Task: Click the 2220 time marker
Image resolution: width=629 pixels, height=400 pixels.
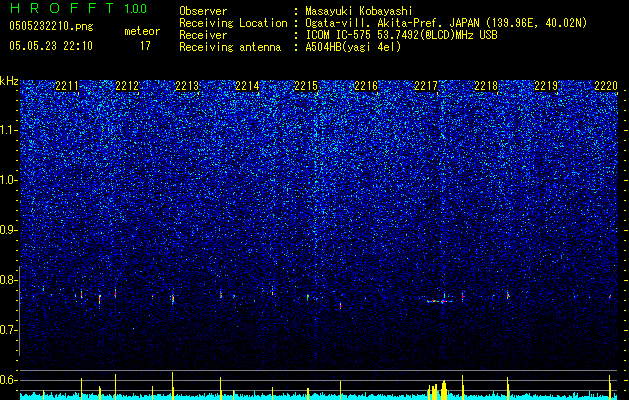Action: point(606,86)
